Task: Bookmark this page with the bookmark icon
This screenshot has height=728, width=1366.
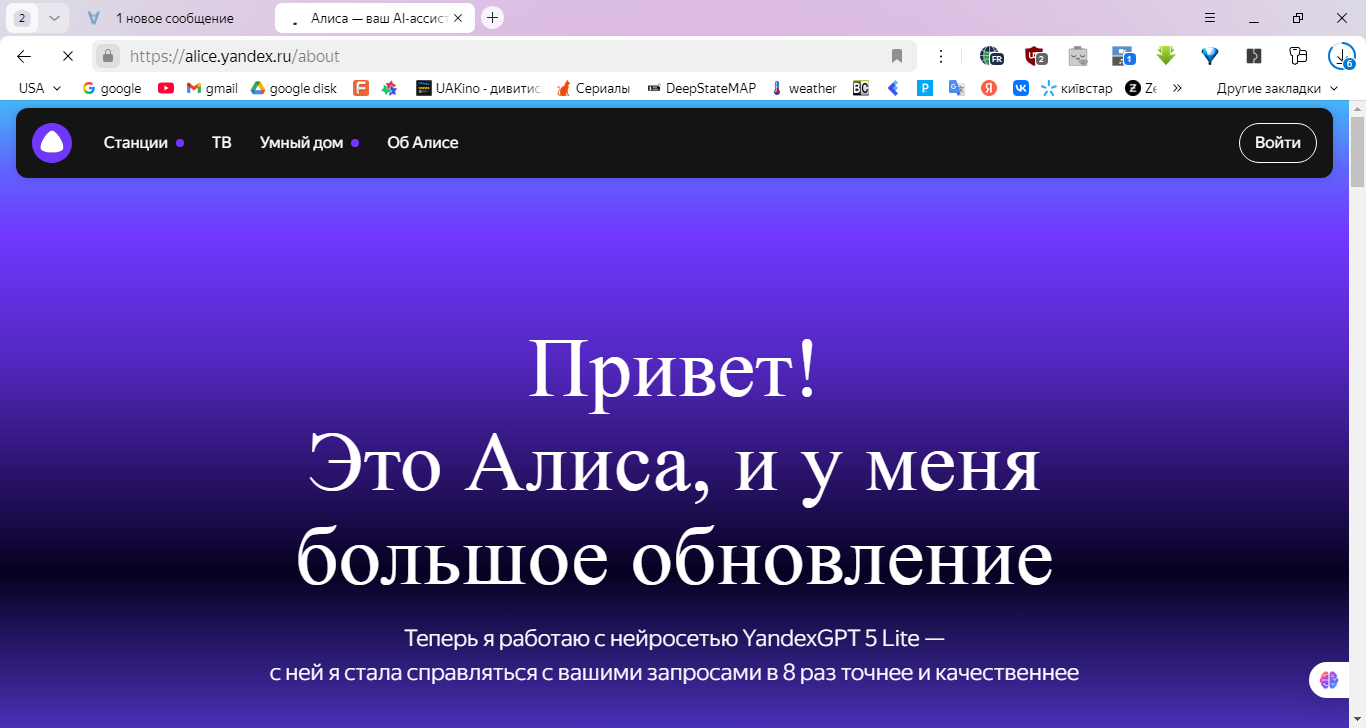Action: tap(897, 56)
